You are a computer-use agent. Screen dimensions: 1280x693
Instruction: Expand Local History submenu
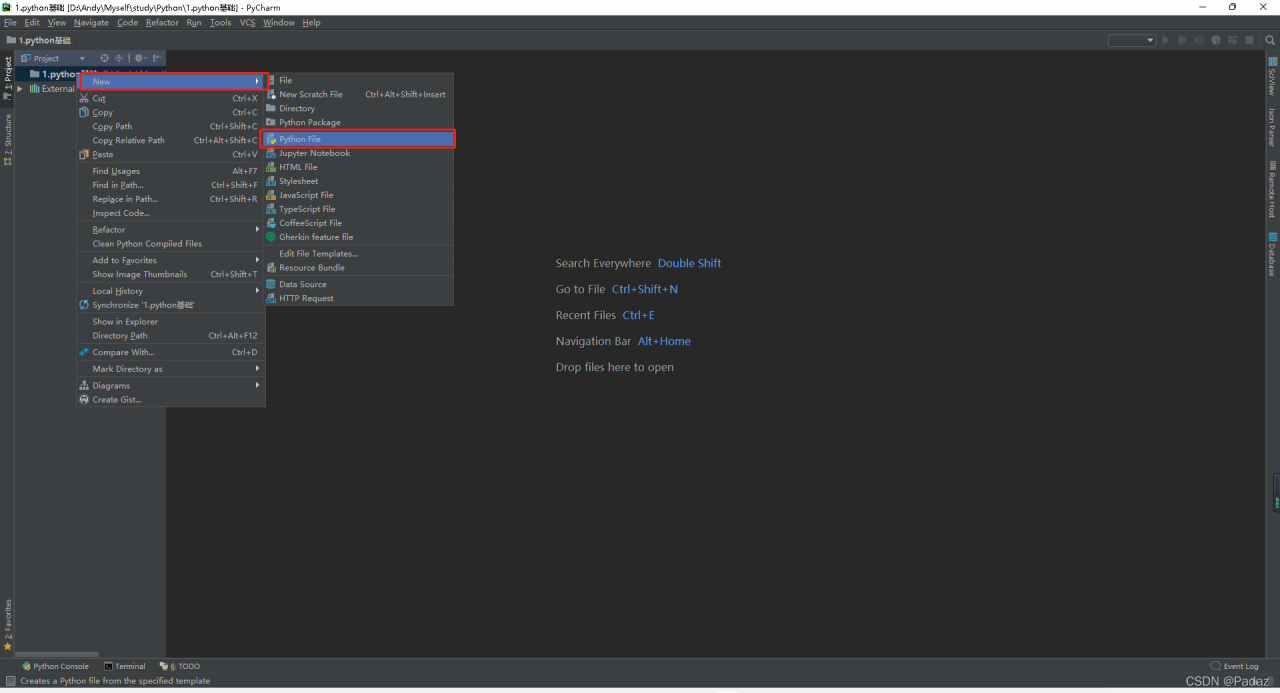[x=171, y=291]
